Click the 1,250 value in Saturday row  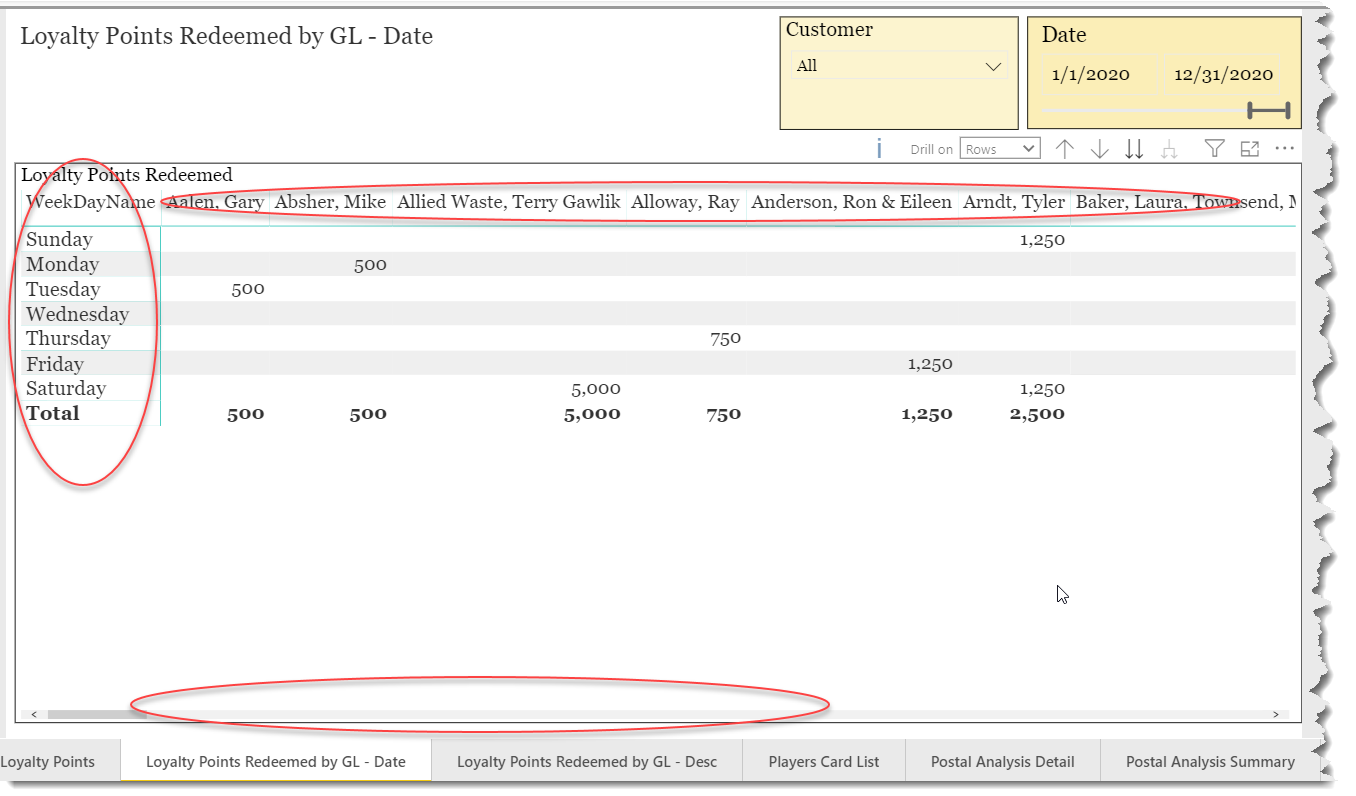coord(1042,389)
